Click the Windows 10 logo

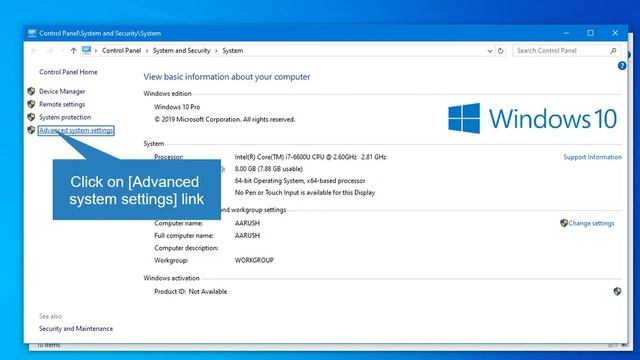click(532, 118)
